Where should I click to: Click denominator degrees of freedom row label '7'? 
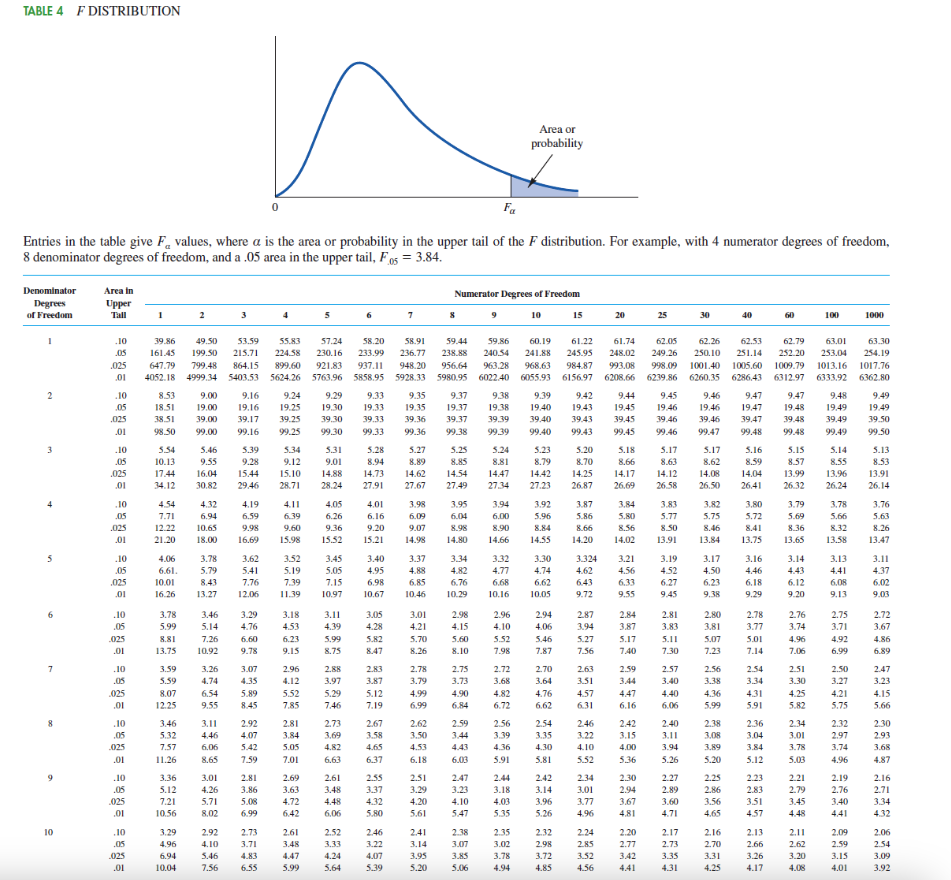50,669
